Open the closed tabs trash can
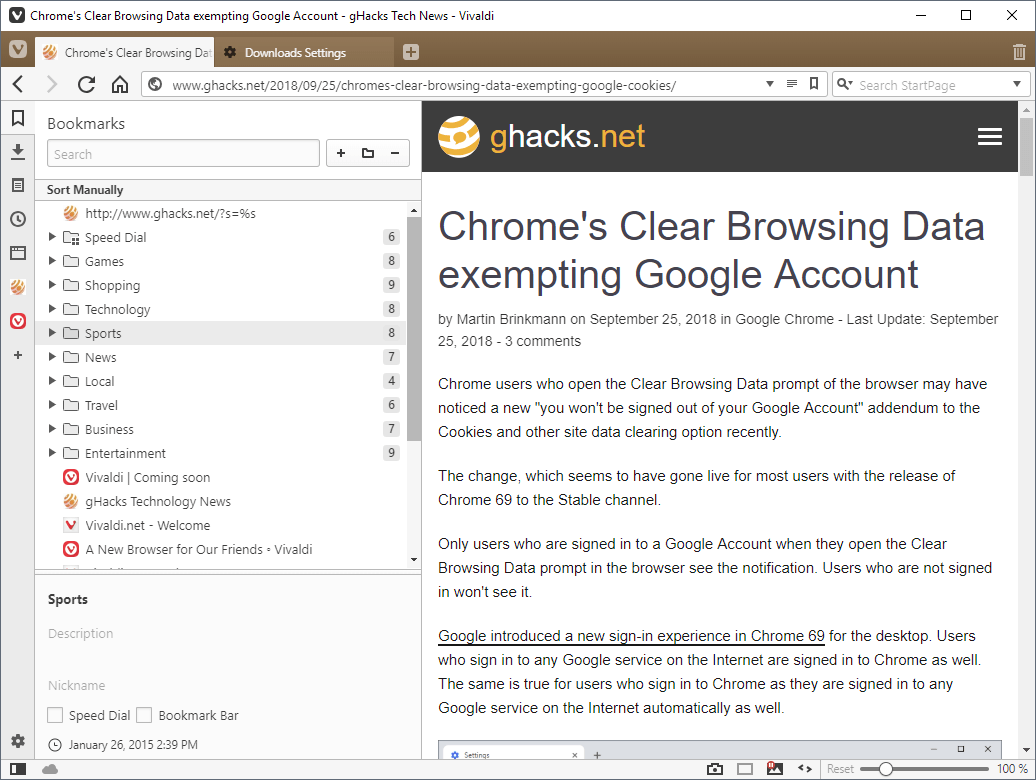The image size is (1036, 780). click(1019, 52)
